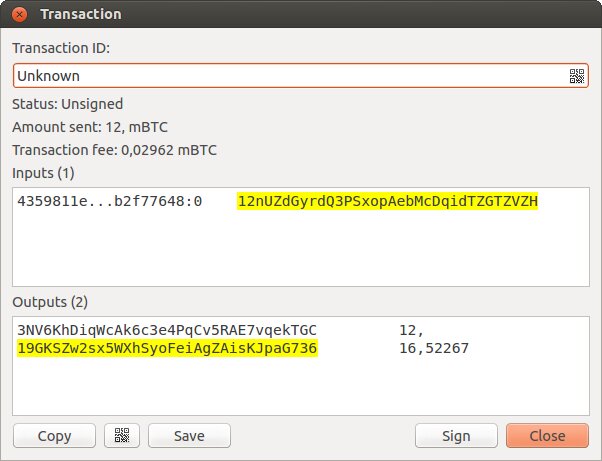Save the transaction to file
Viewport: 602px width, 461px height.
[189, 435]
